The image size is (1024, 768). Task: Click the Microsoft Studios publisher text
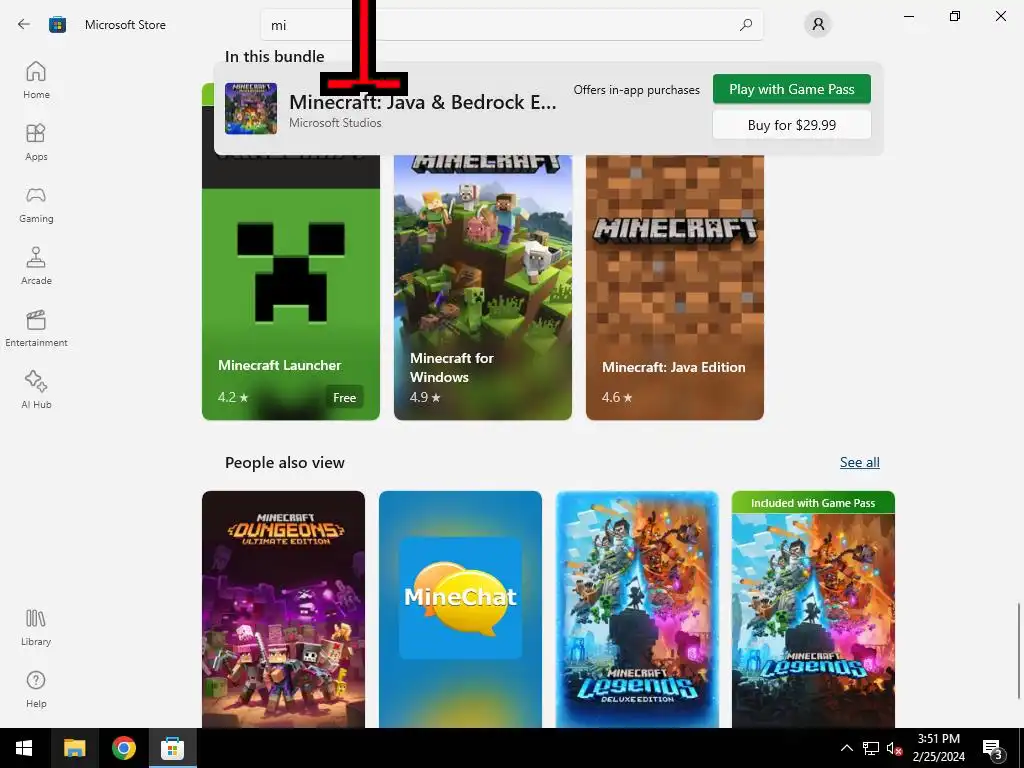(x=335, y=123)
